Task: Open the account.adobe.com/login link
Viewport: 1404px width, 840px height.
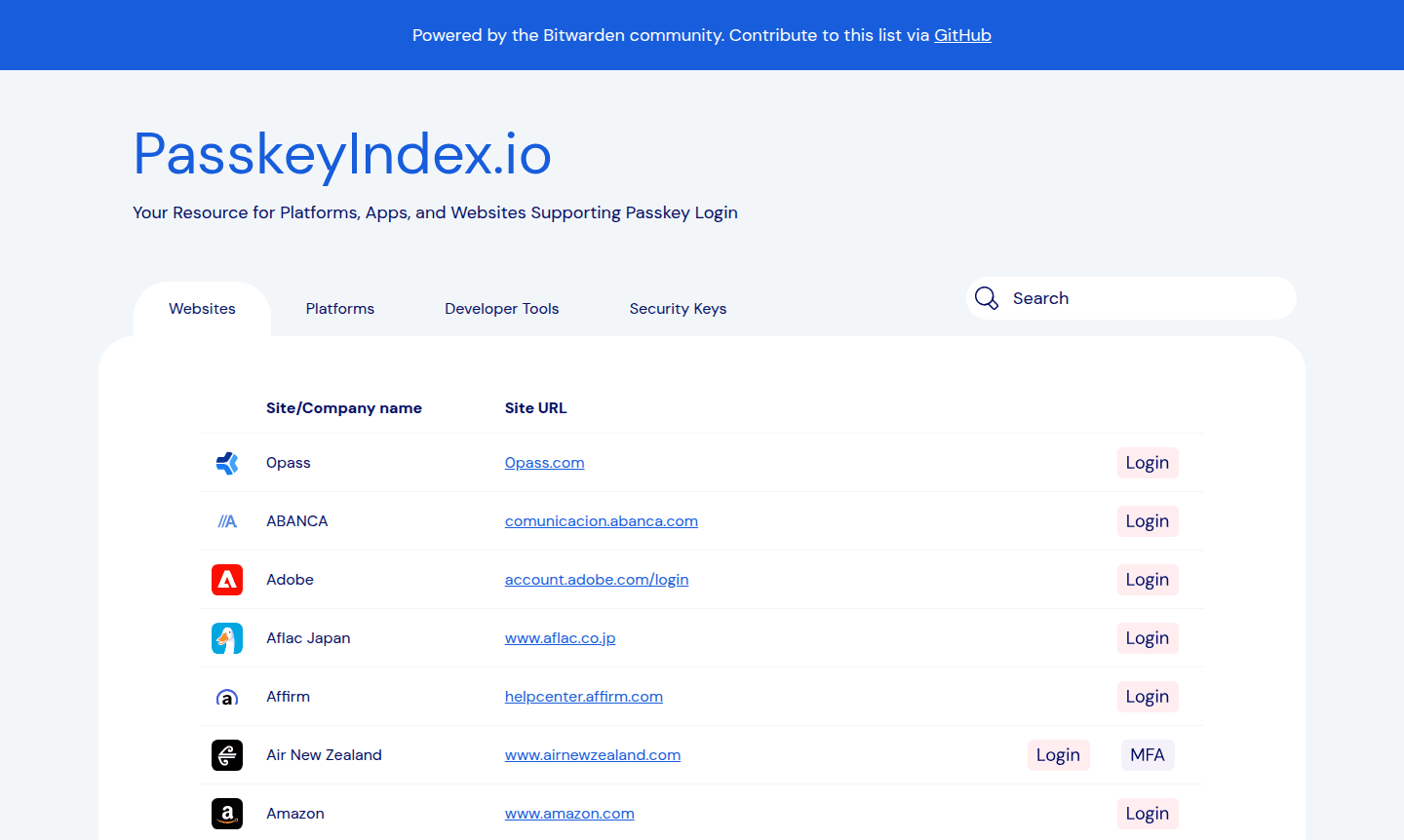Action: 596,580
